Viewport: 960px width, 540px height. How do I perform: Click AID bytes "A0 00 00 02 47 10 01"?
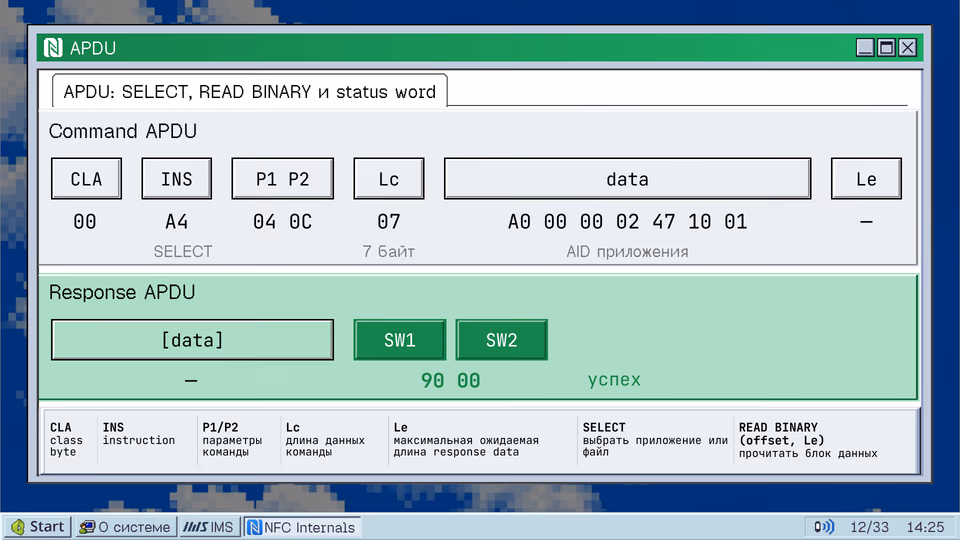628,222
